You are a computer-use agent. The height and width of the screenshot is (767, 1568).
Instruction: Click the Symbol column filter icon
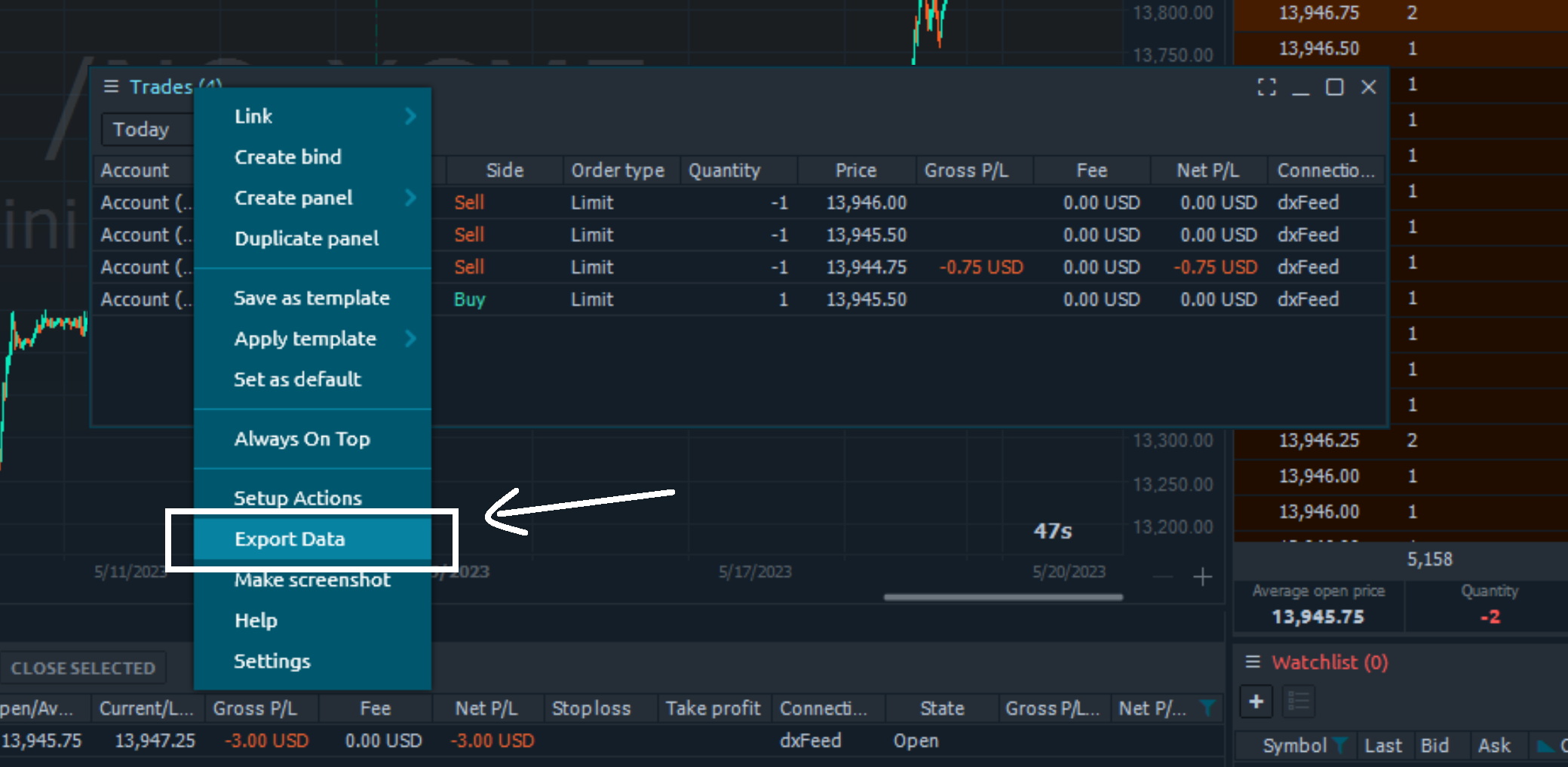click(1340, 746)
